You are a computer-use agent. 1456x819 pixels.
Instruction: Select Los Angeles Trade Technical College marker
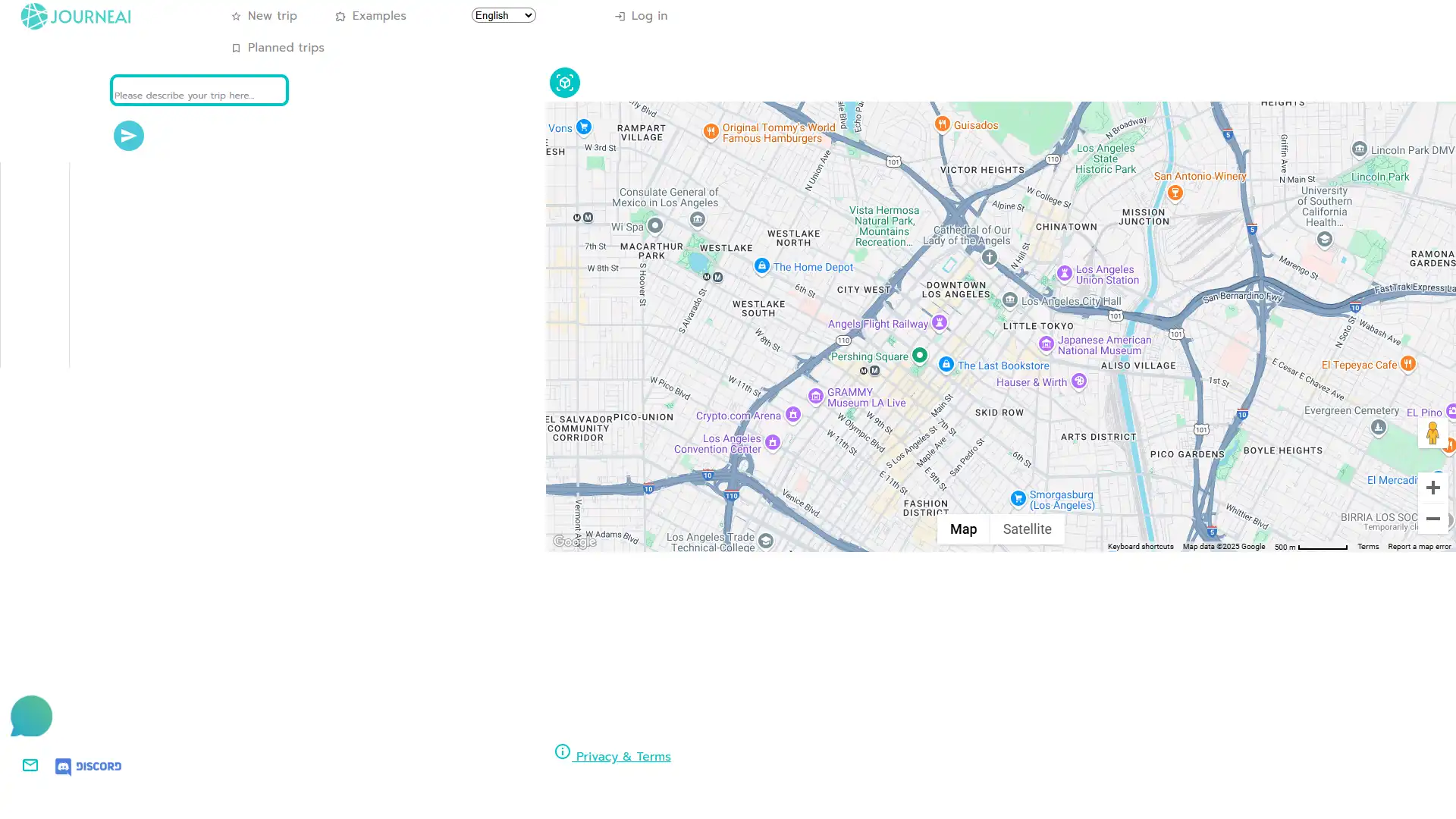(765, 541)
